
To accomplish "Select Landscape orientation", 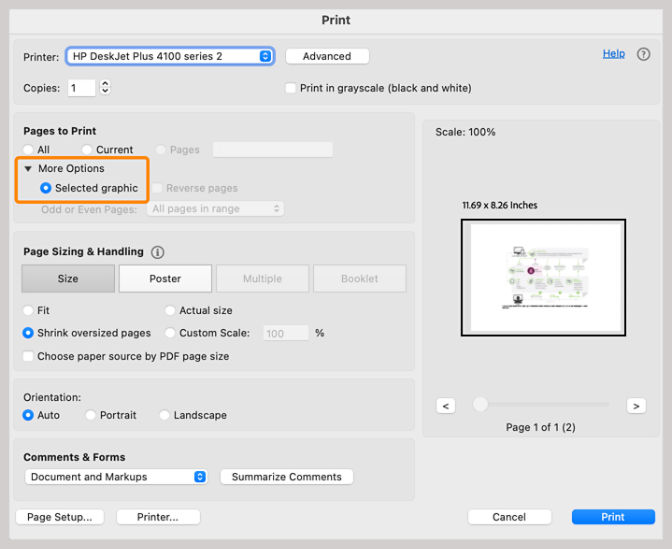I will pyautogui.click(x=165, y=415).
